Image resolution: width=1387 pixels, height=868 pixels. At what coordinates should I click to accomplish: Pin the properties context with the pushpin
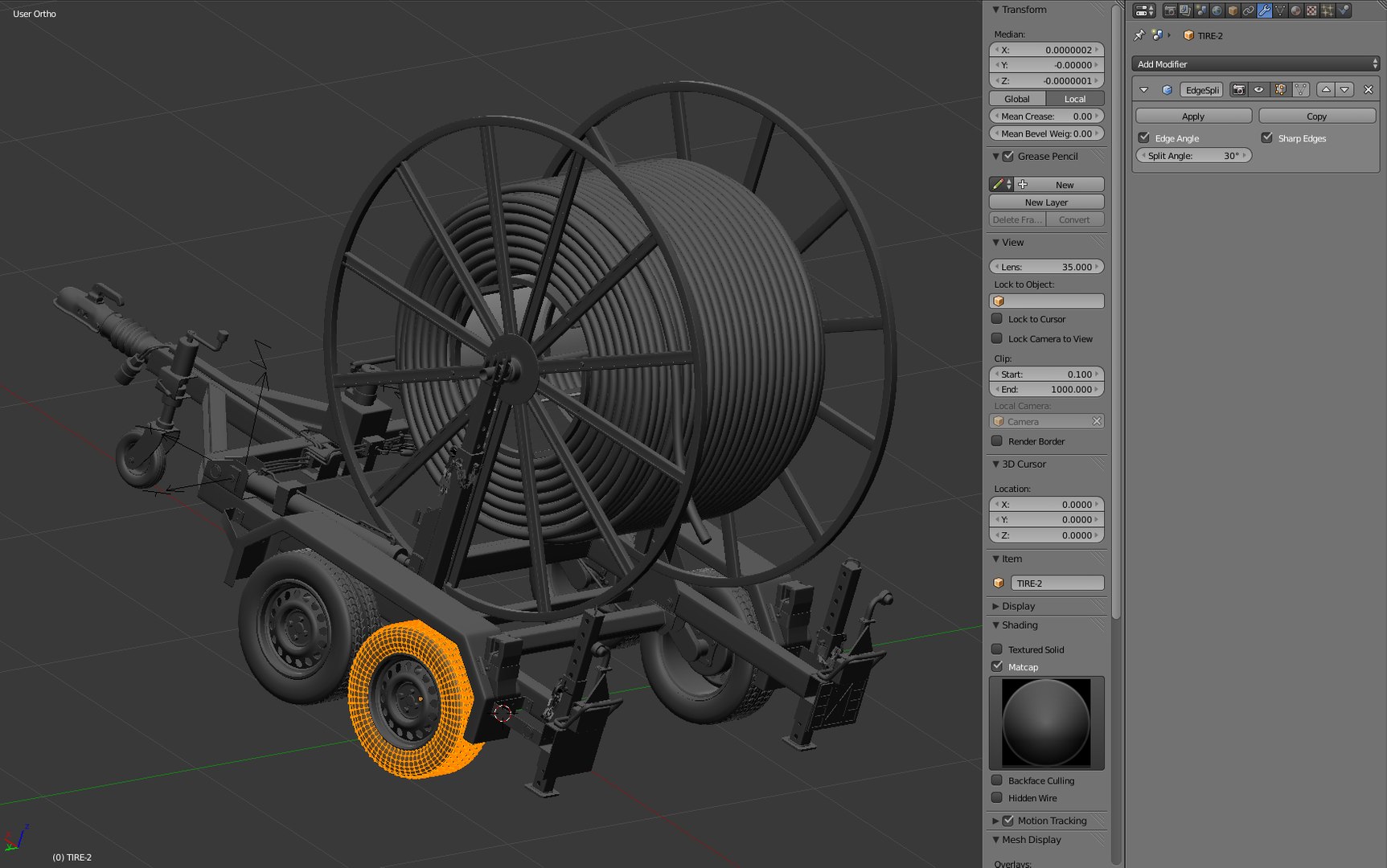click(1139, 35)
